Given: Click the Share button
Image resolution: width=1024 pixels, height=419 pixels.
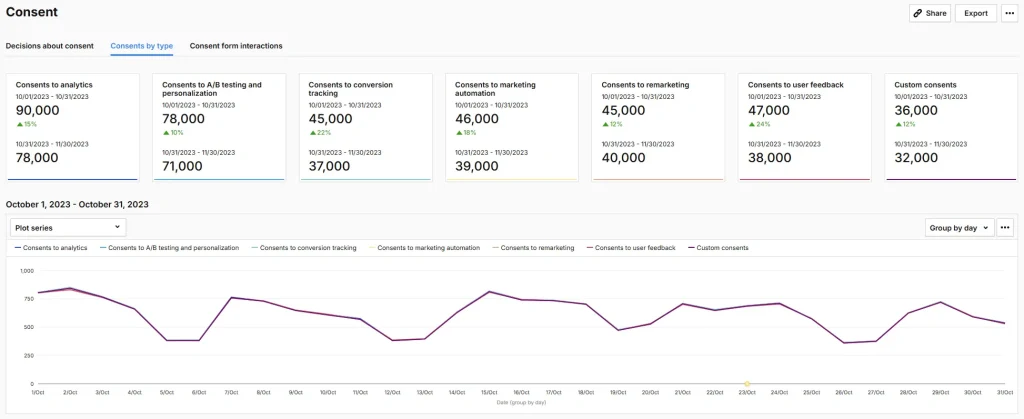Looking at the screenshot, I should pos(929,13).
